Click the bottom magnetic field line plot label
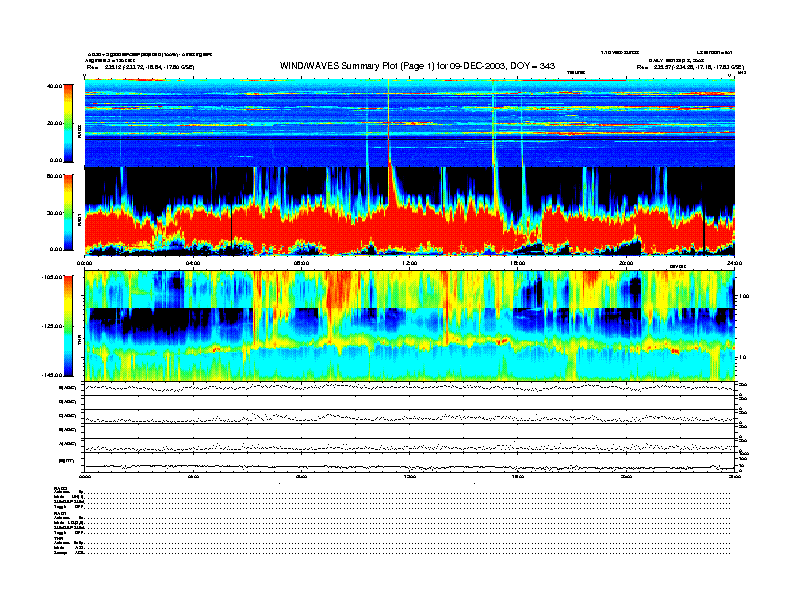 click(x=66, y=461)
